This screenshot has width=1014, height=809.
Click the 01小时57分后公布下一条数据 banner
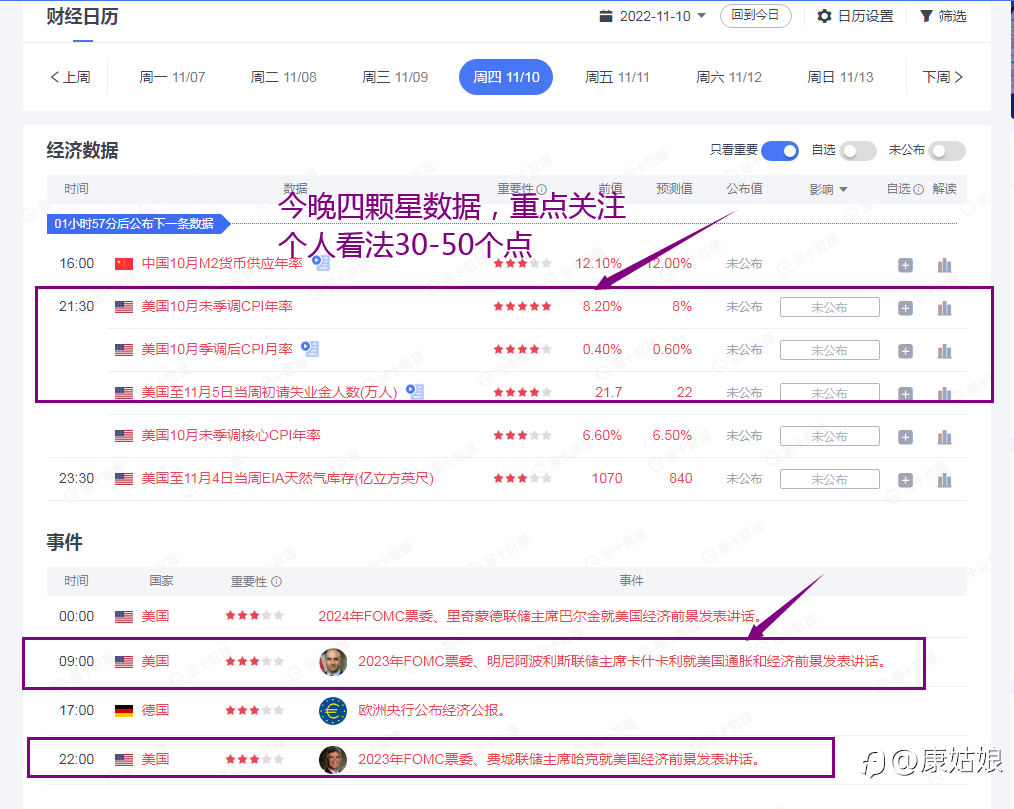point(138,224)
